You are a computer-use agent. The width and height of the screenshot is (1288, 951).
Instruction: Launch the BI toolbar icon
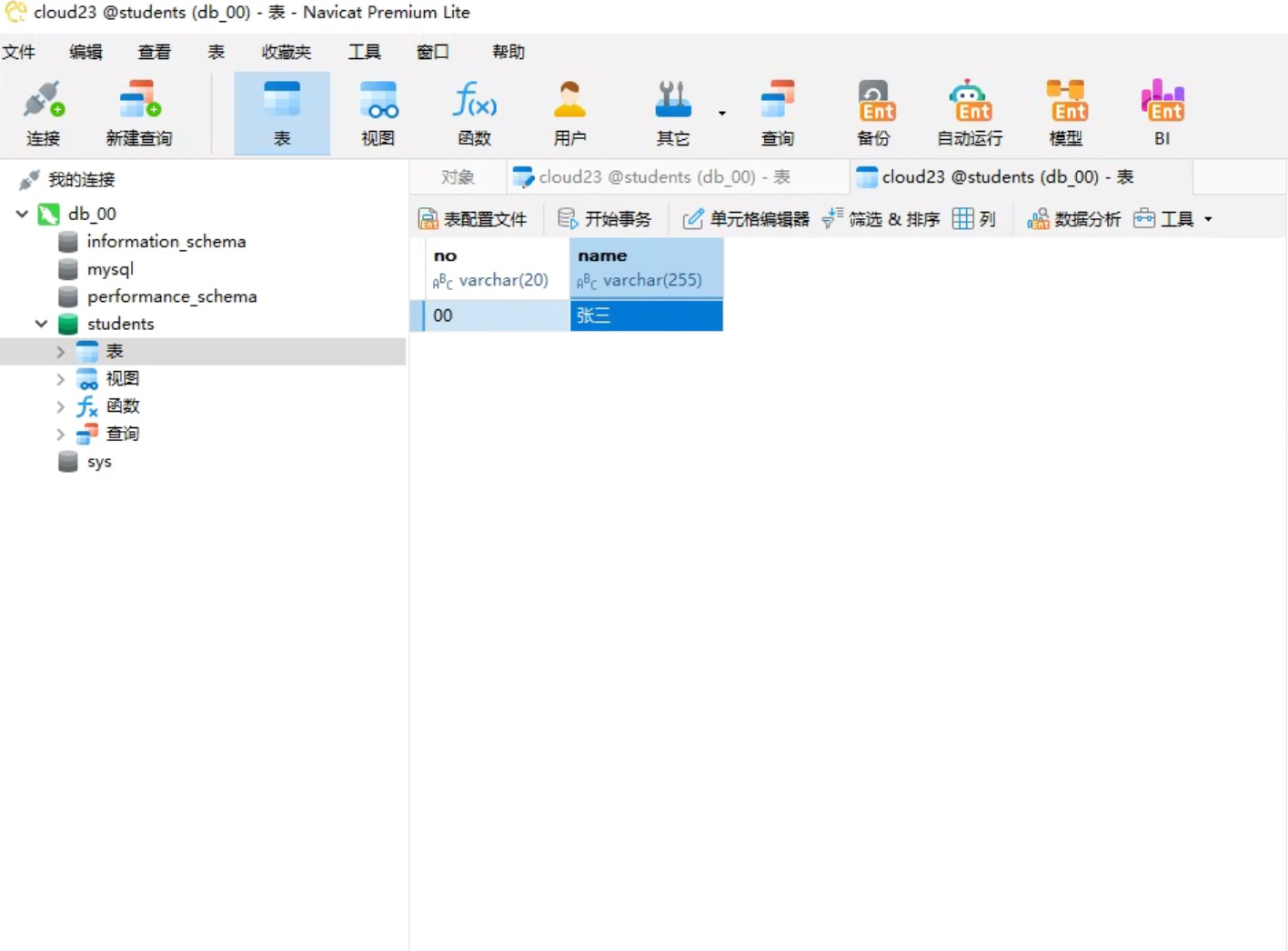[x=1162, y=113]
